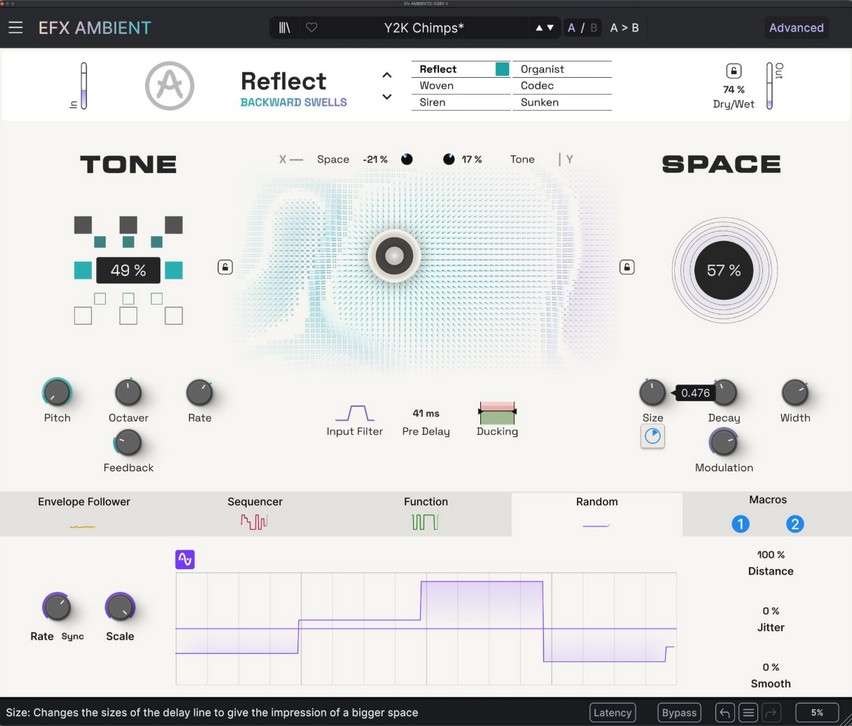Toggle the Rate Sync label
This screenshot has width=852, height=726.
click(x=72, y=636)
